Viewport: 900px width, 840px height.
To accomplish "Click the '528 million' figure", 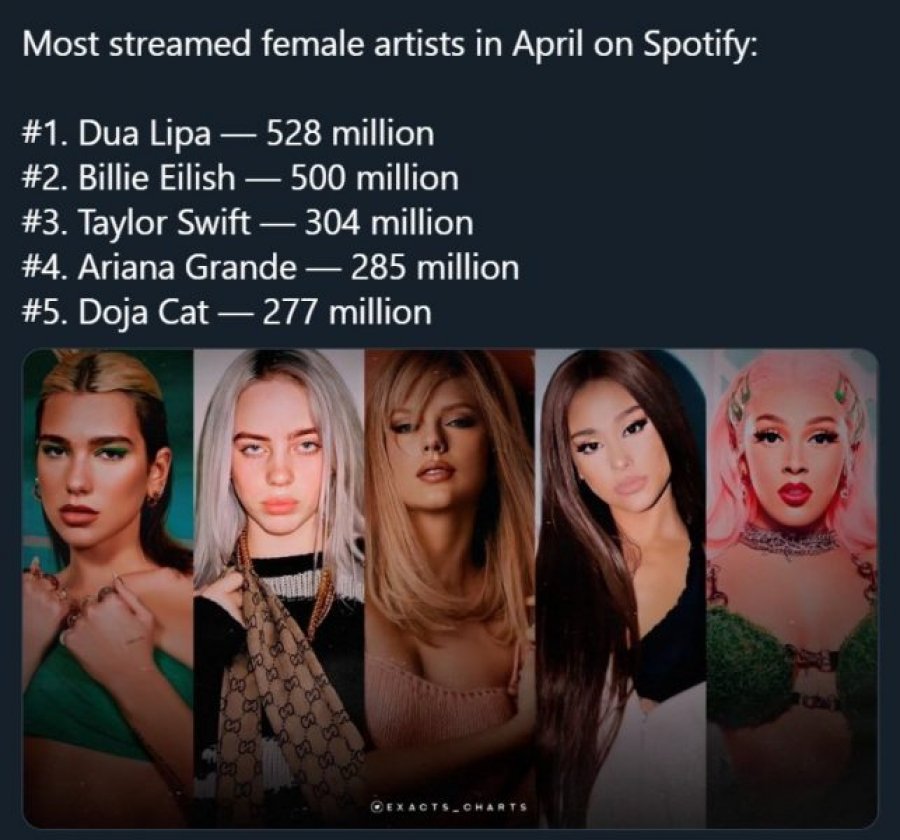I will point(349,134).
